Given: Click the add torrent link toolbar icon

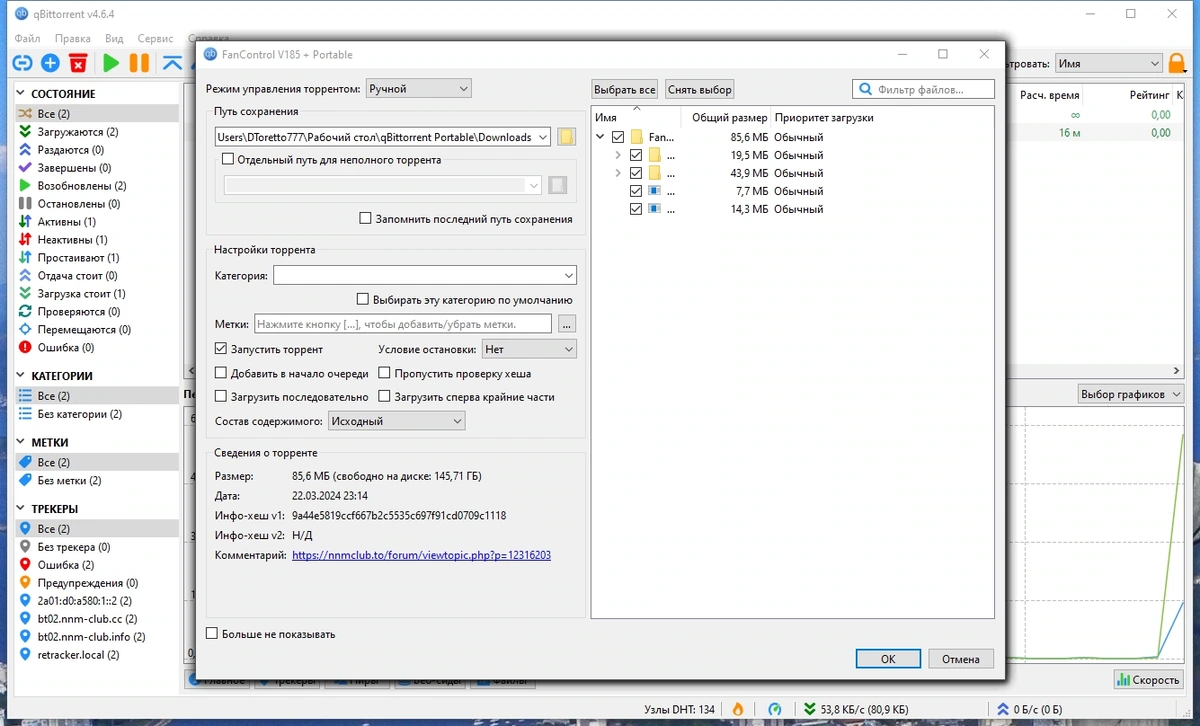Looking at the screenshot, I should (x=22, y=63).
